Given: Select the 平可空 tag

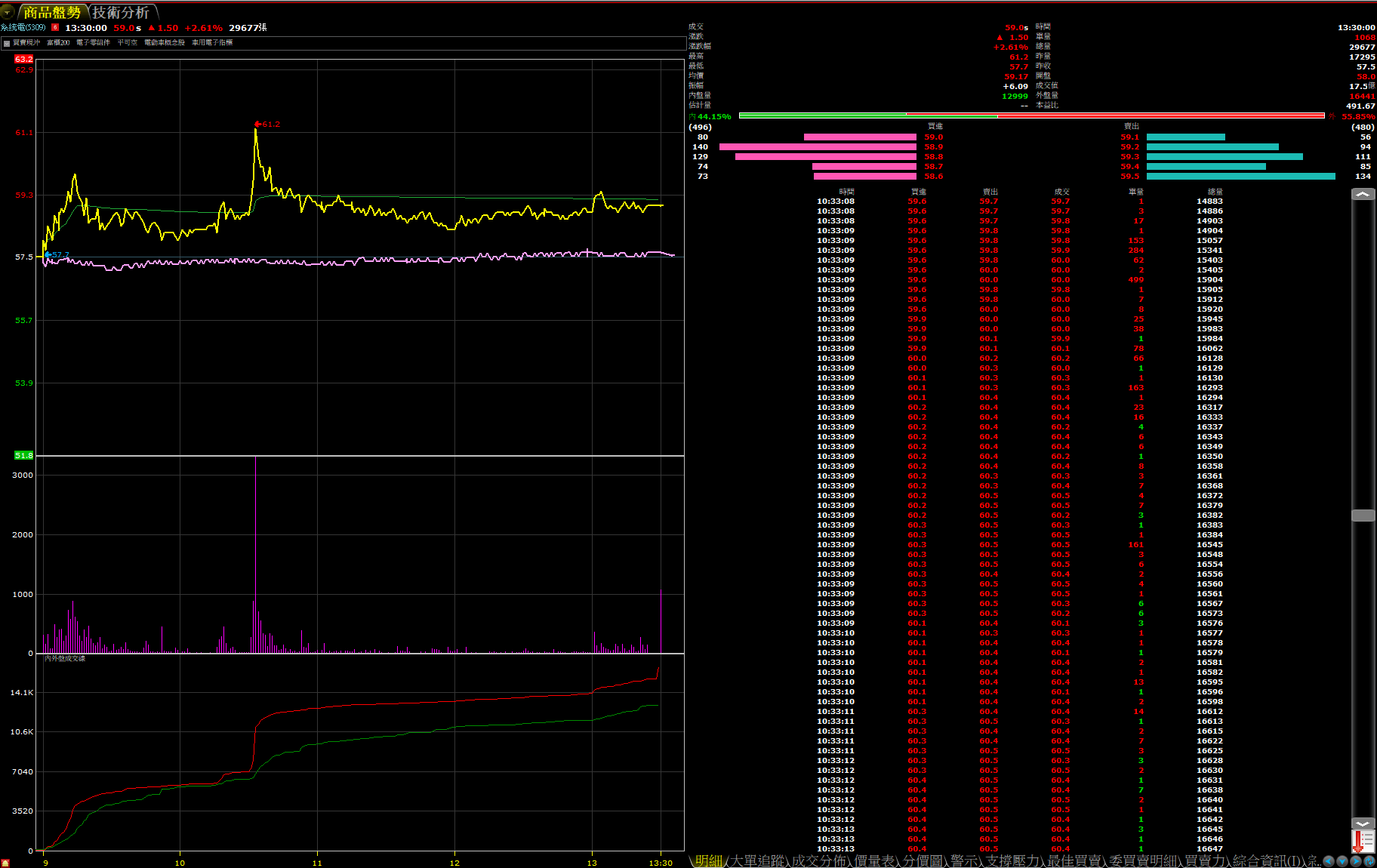Looking at the screenshot, I should point(128,43).
